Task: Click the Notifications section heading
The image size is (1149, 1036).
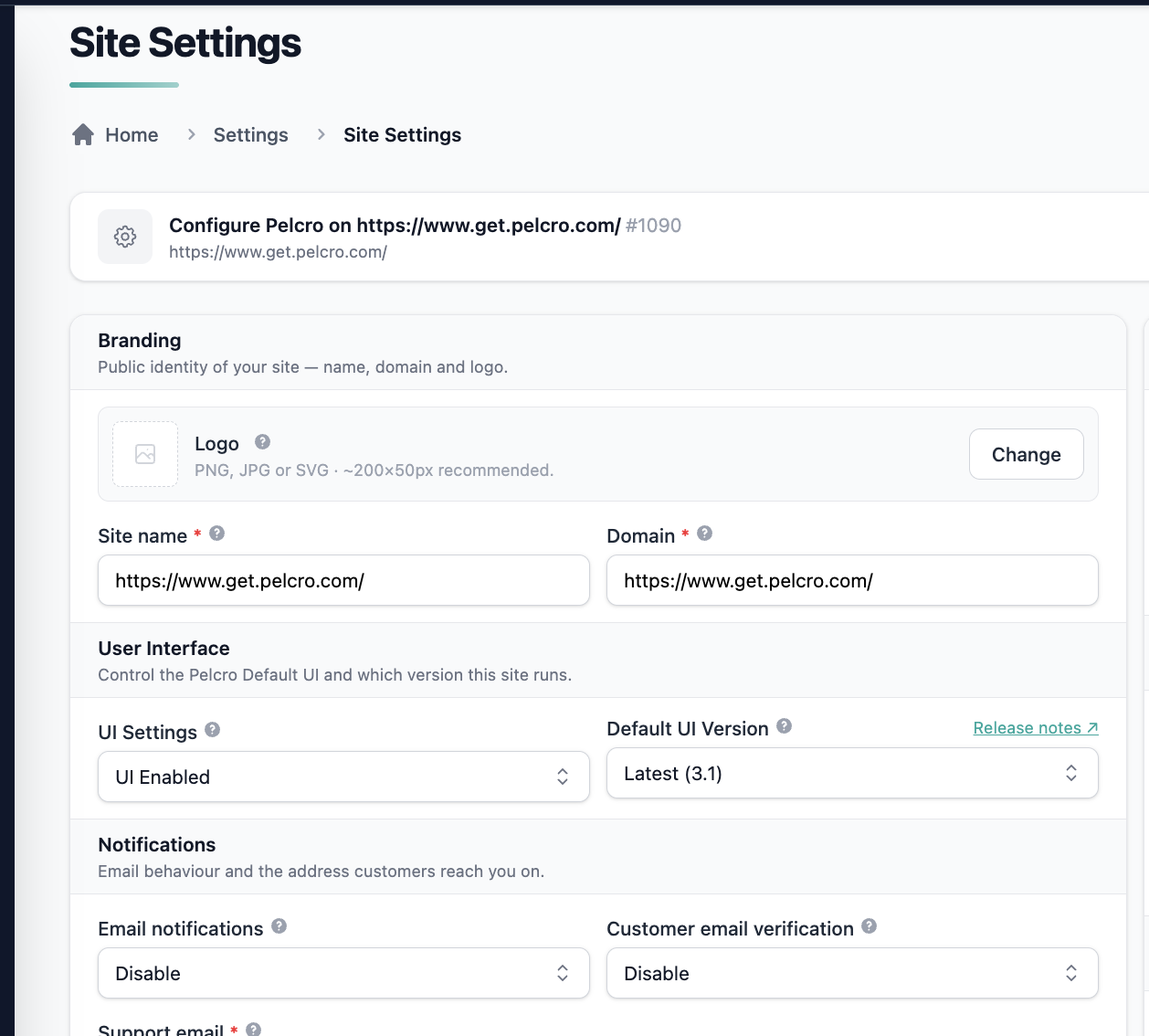Action: (157, 845)
